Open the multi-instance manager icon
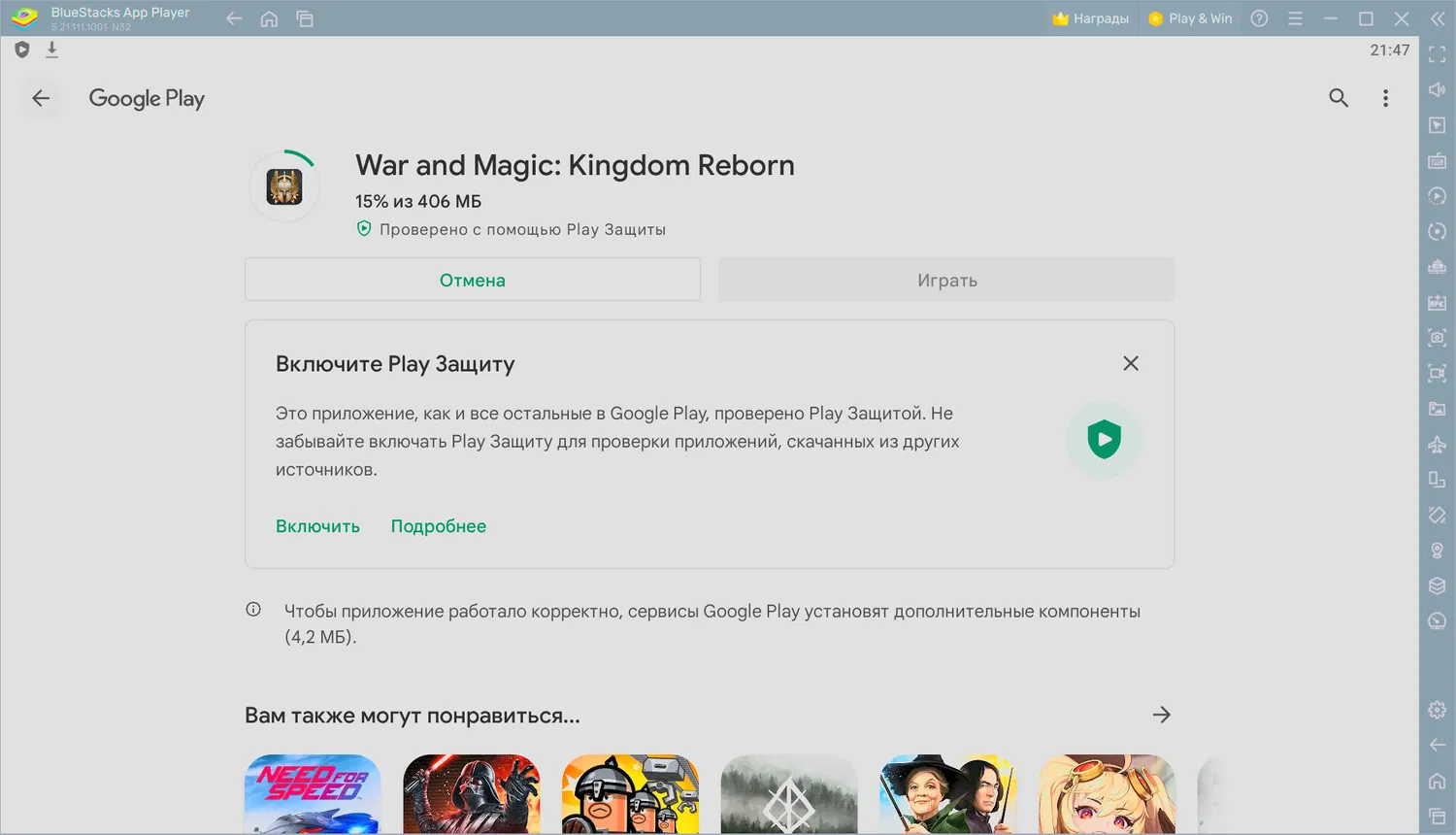The image size is (1456, 835). (x=1438, y=585)
